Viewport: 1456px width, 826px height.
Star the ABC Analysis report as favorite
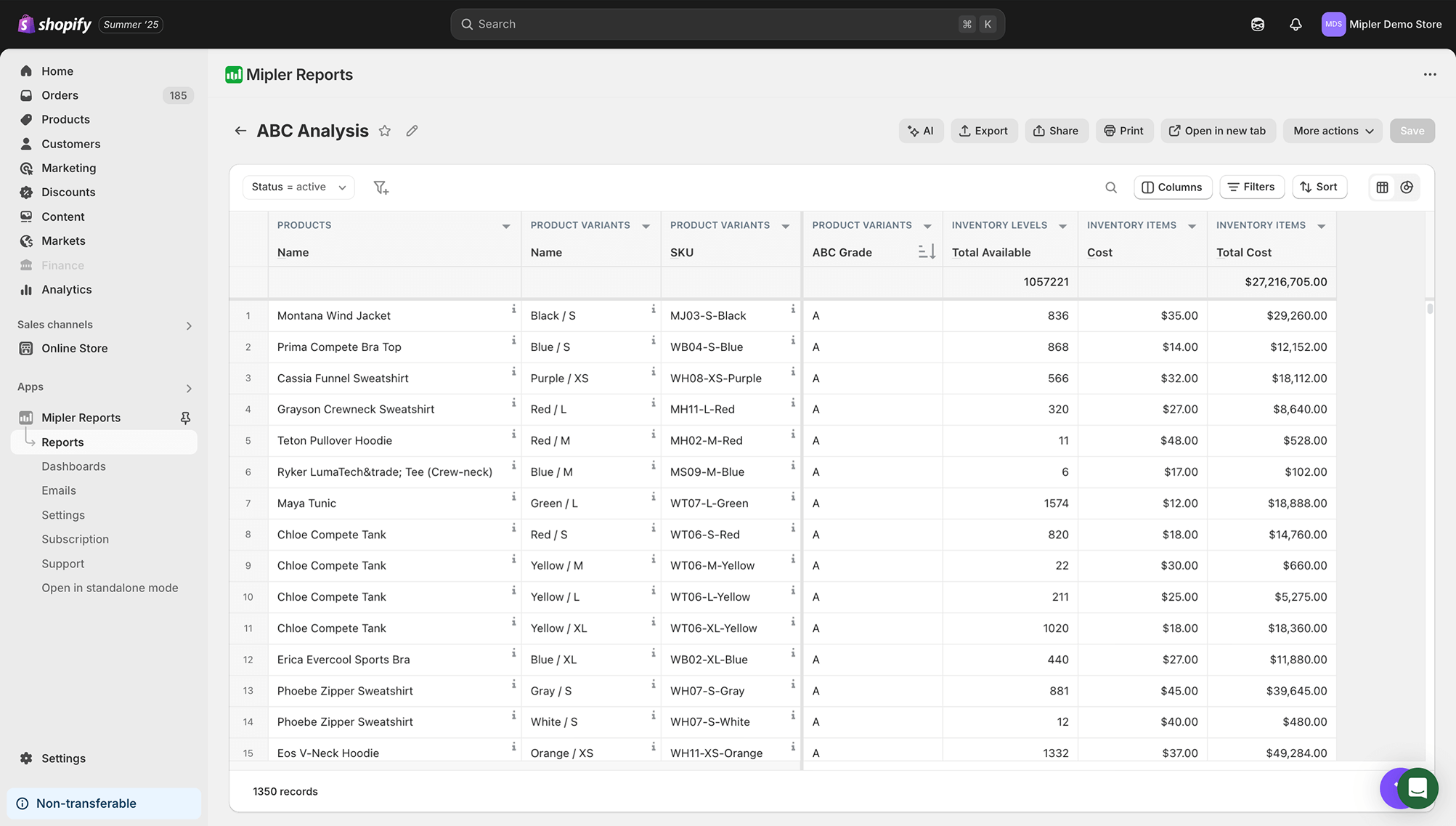point(385,131)
